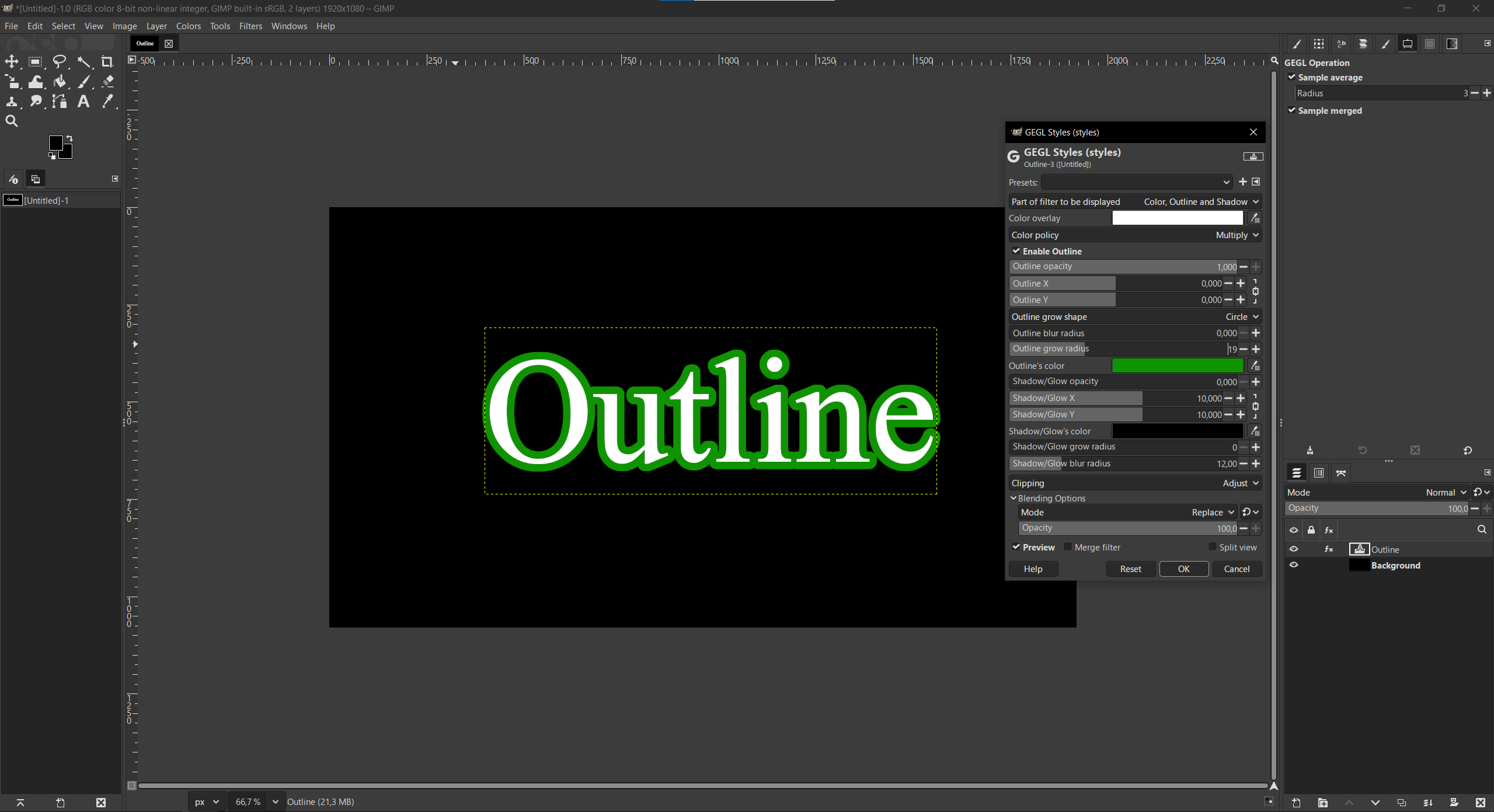Viewport: 1494px width, 812px height.
Task: Open the Colors menu
Action: tap(188, 26)
